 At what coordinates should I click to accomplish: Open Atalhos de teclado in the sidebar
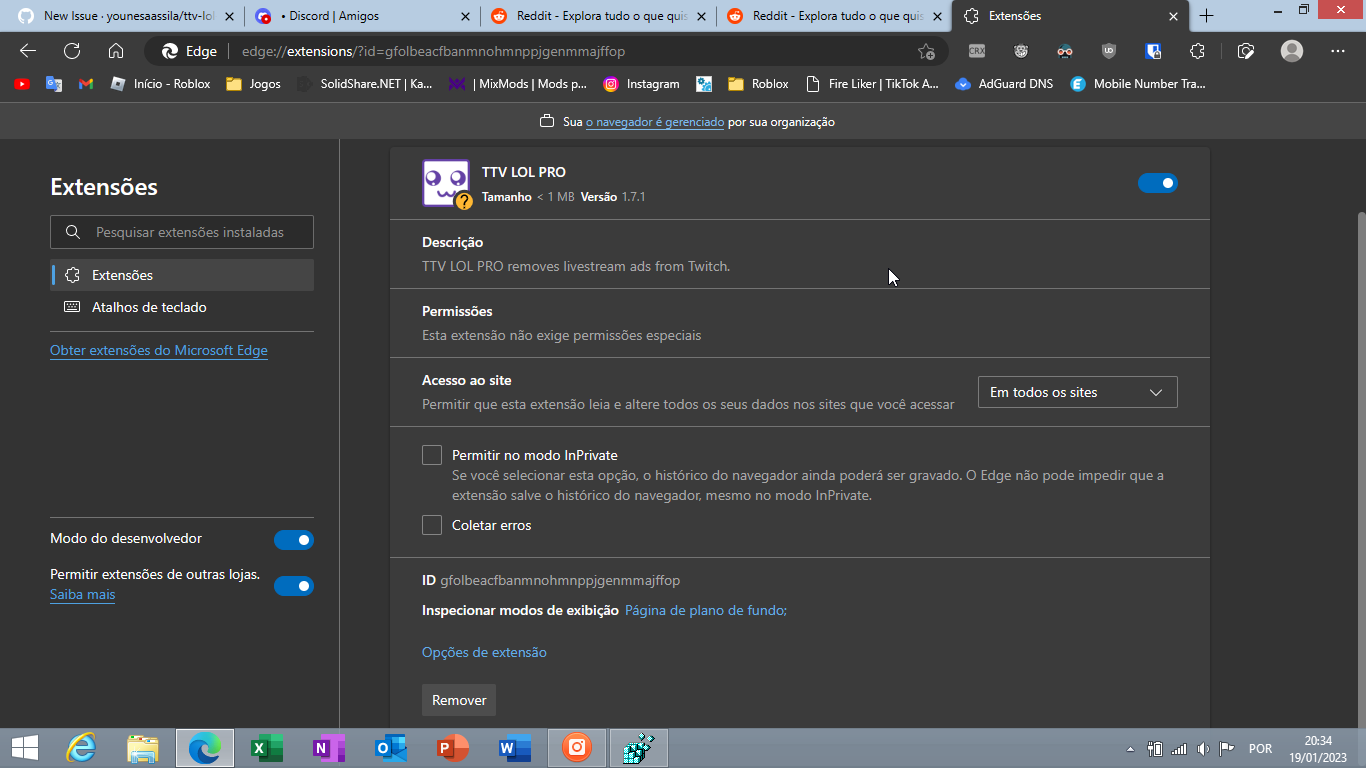pyautogui.click(x=147, y=307)
